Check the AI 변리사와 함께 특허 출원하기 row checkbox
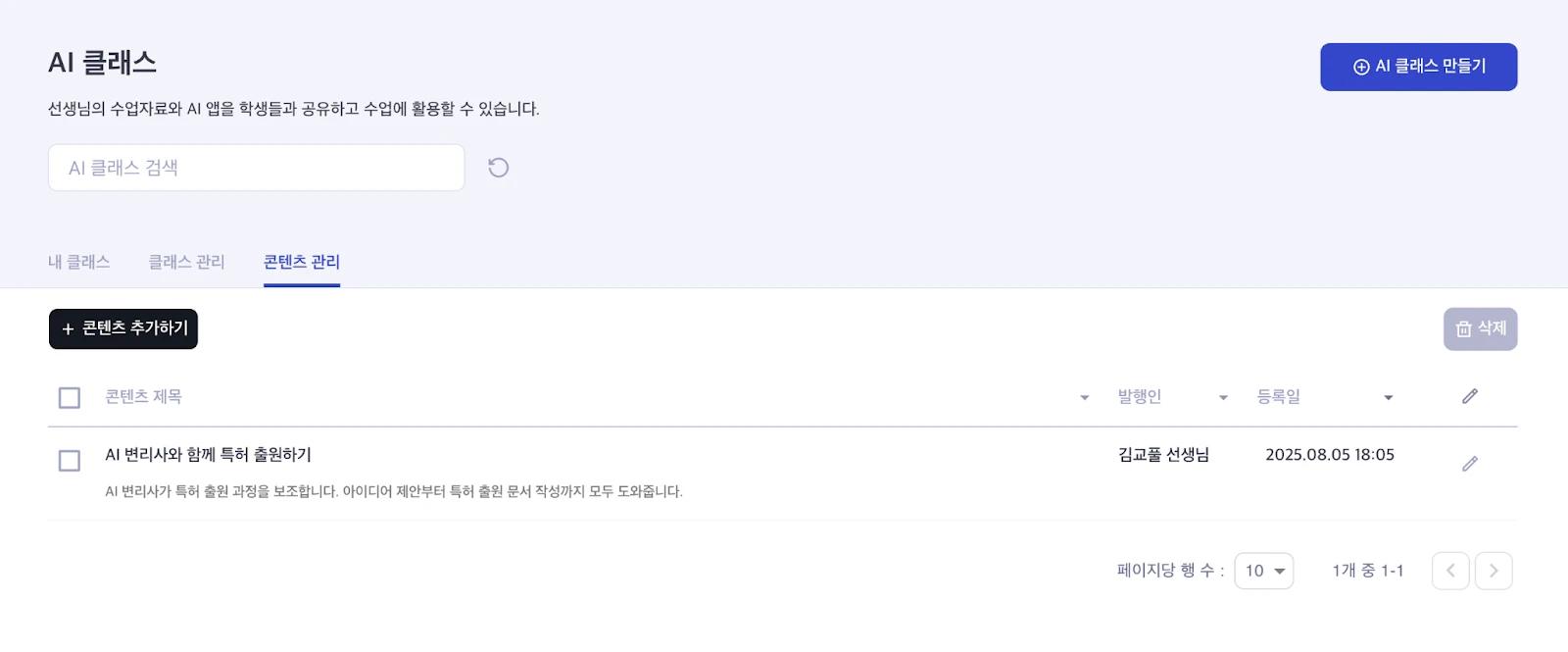Screen dimensions: 1568x652 70,461
